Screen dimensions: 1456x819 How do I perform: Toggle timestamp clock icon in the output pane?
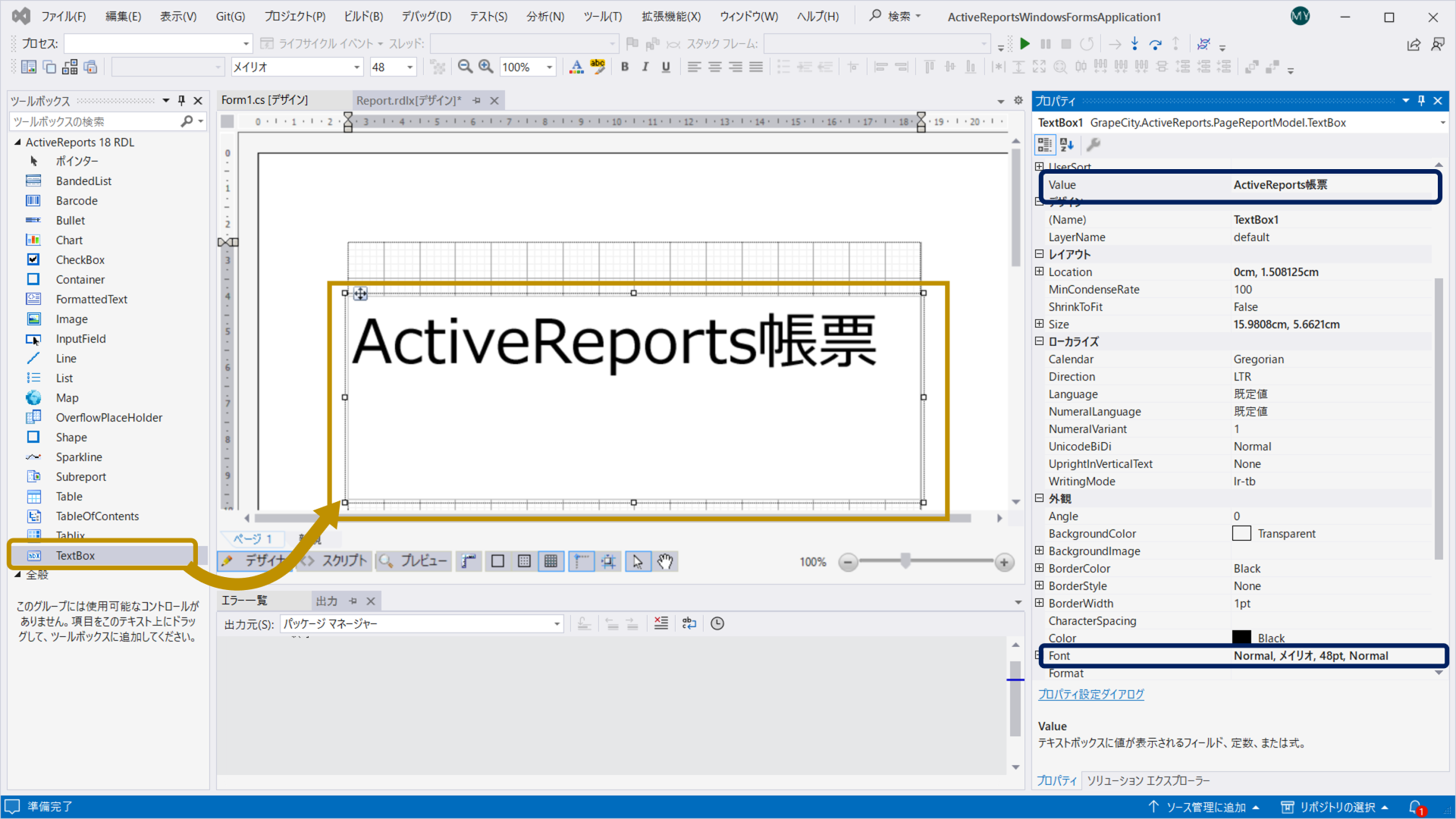pos(717,623)
